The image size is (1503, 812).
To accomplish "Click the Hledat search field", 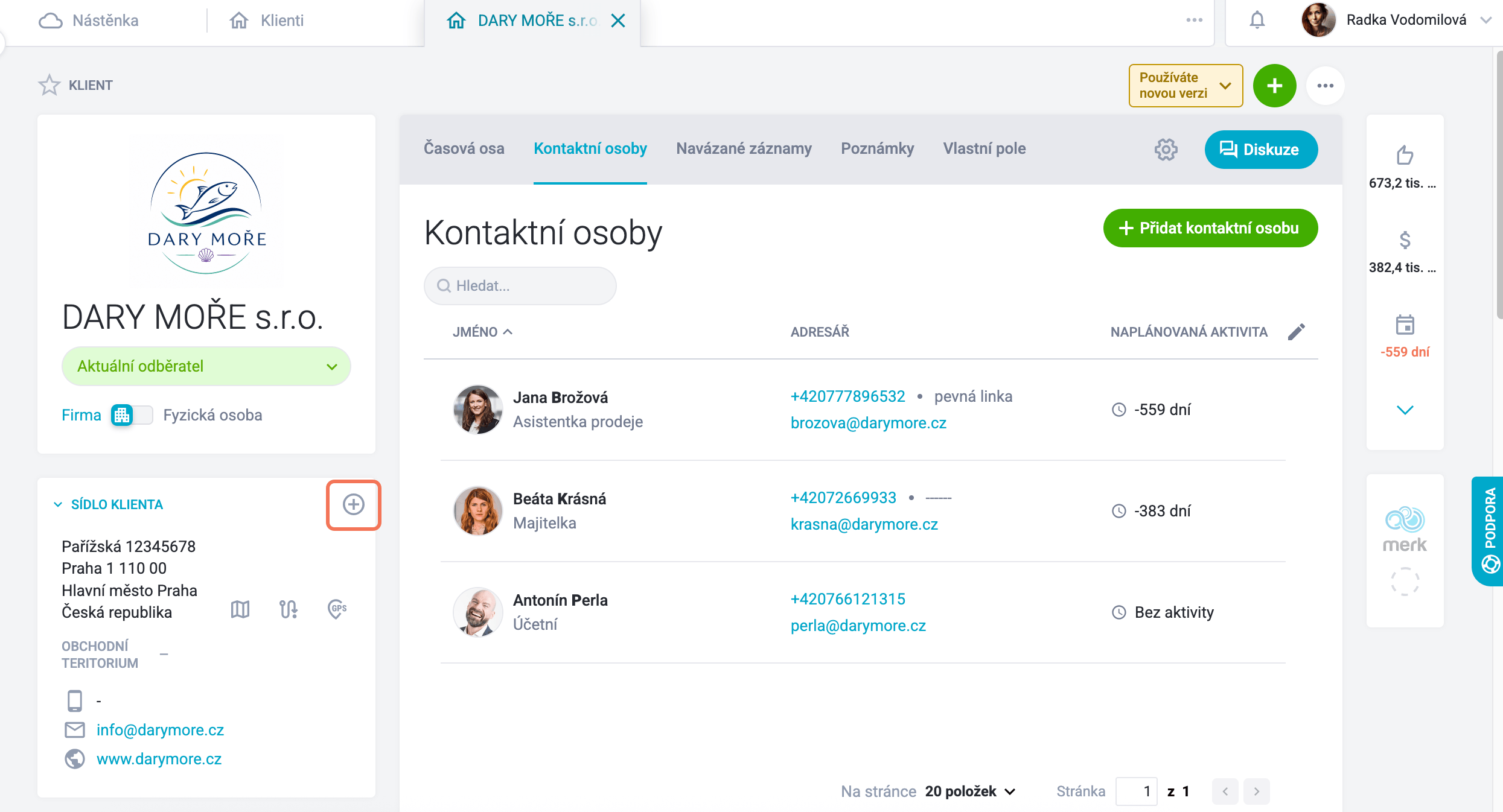I will point(520,286).
